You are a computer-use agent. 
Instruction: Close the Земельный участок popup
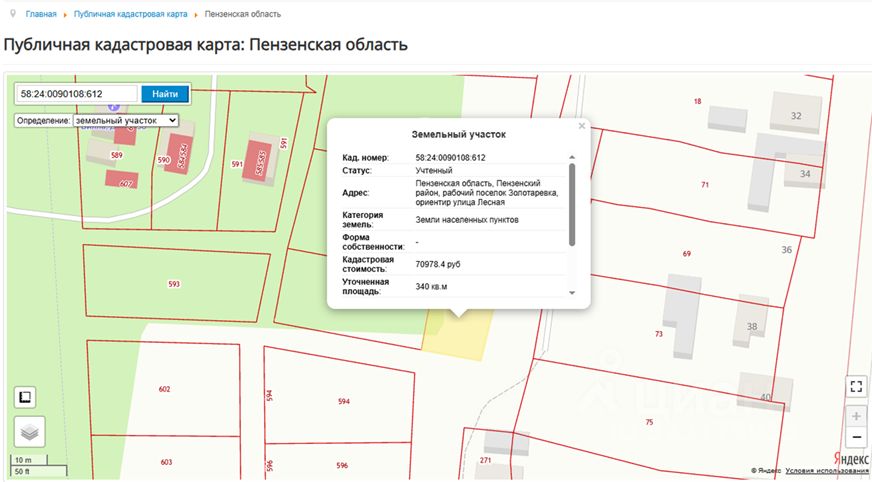click(582, 126)
